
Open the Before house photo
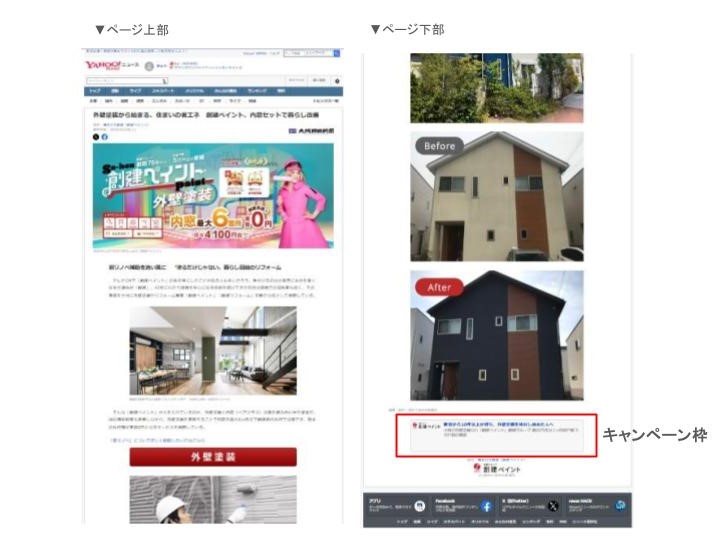pos(496,193)
